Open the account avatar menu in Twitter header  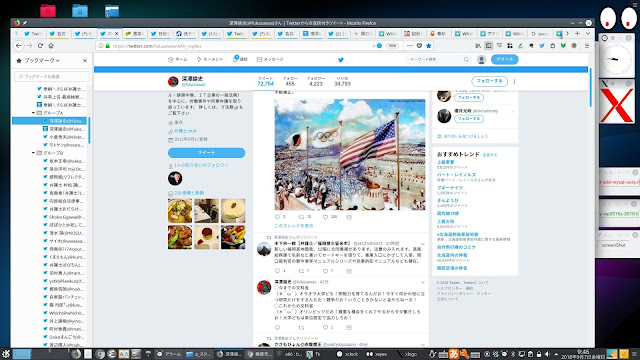coord(481,60)
